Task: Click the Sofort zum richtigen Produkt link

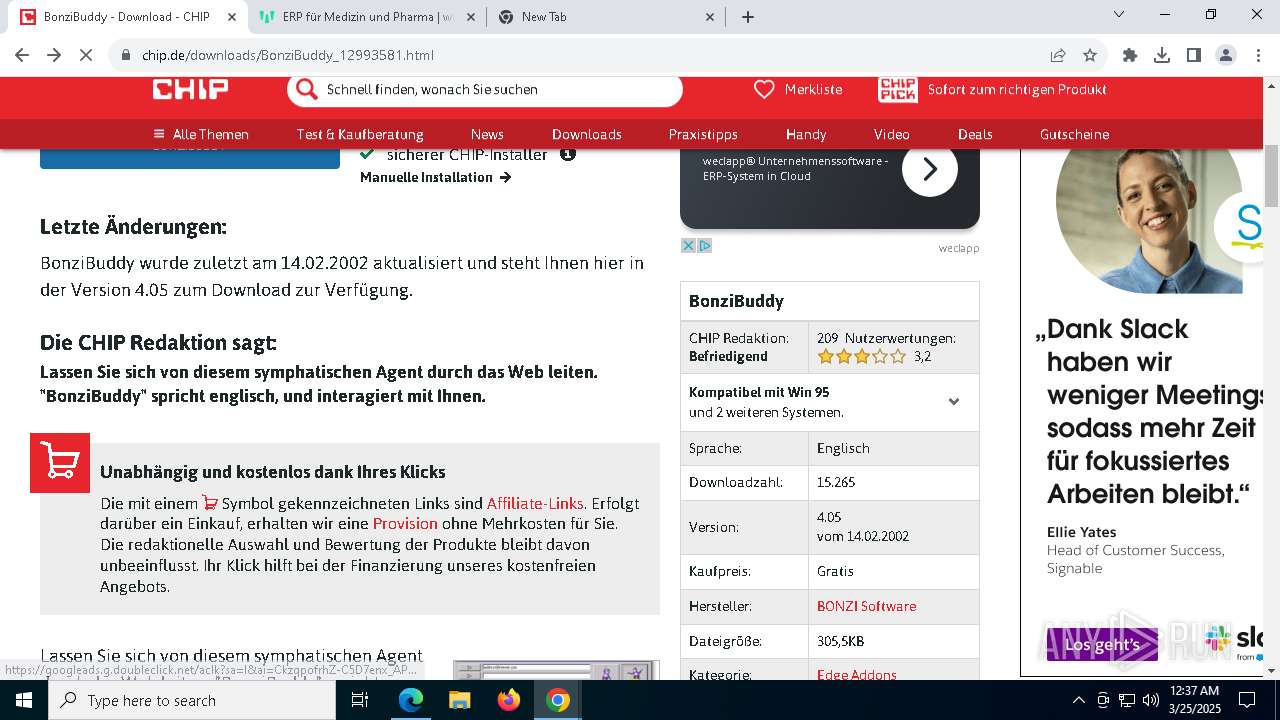Action: [x=1017, y=89]
